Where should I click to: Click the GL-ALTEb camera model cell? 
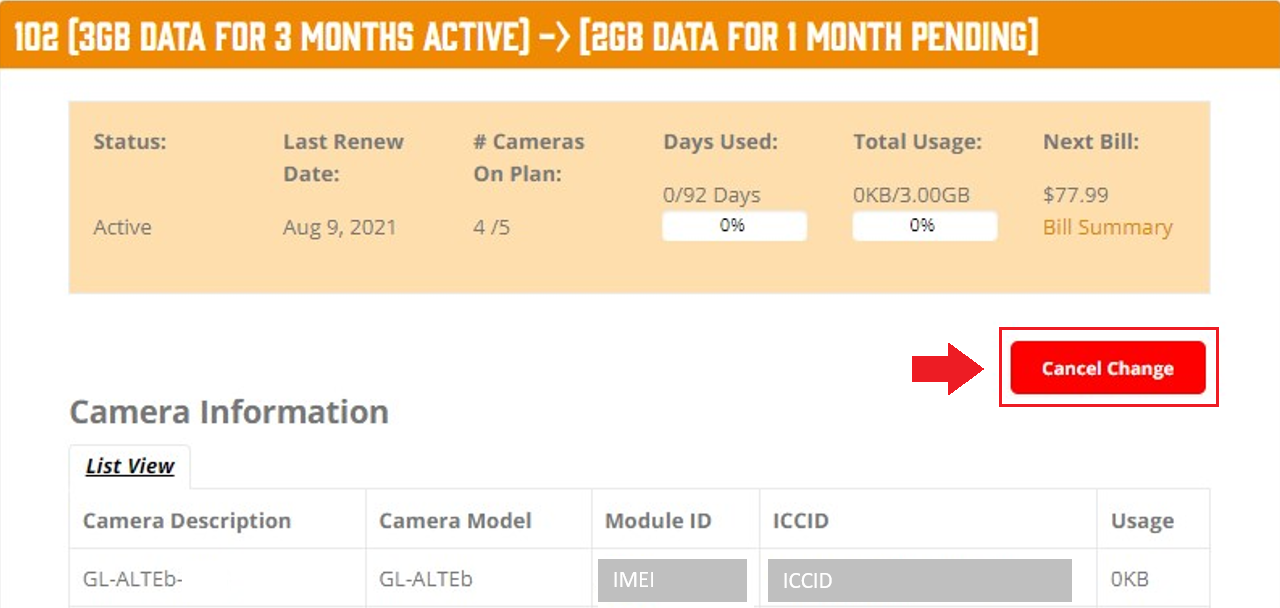479,578
